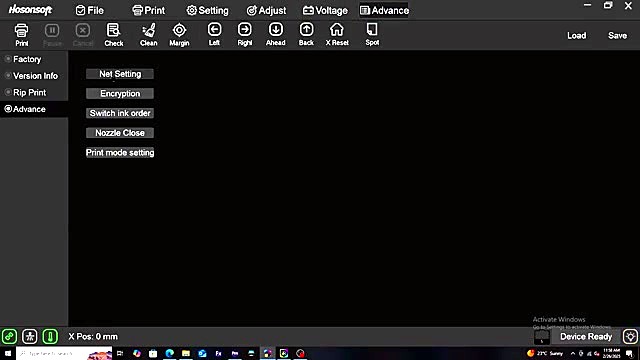640x360 pixels.
Task: Click Save configuration button
Action: tap(617, 36)
